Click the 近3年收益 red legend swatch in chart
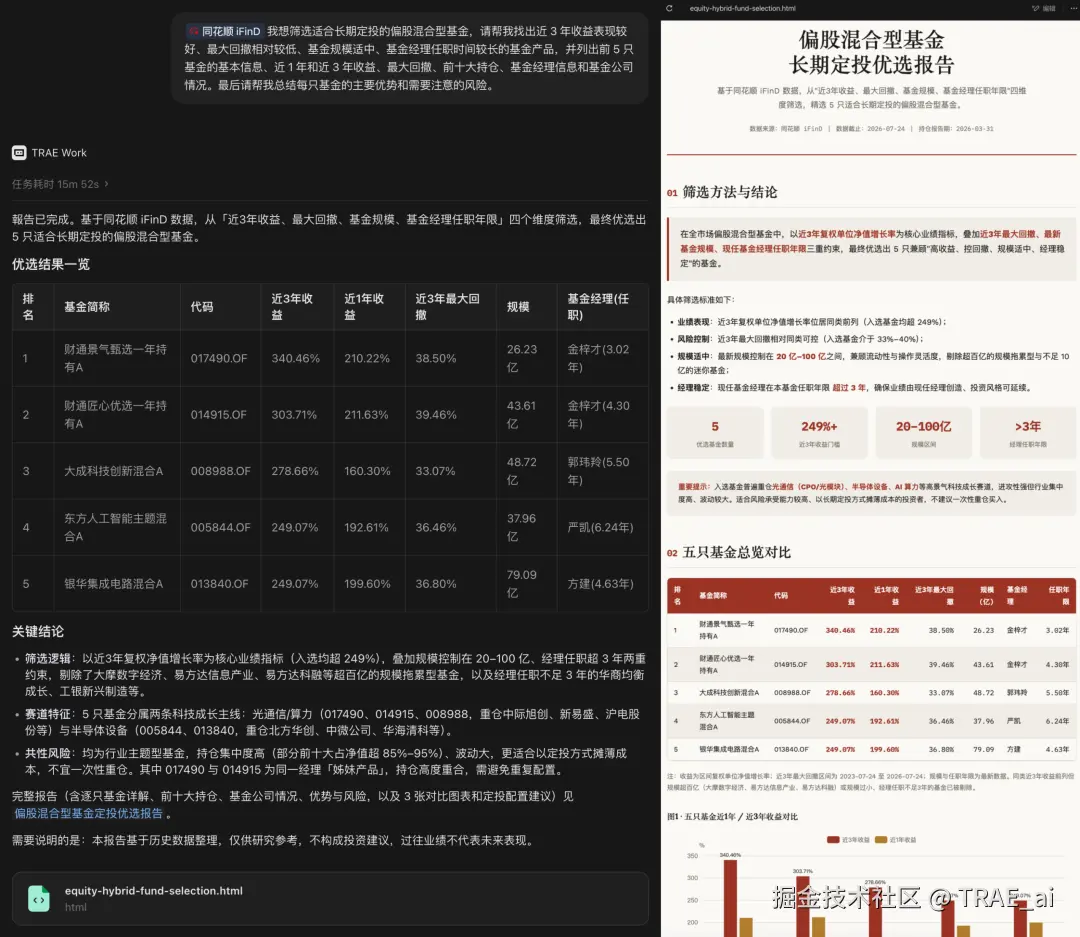Image resolution: width=1080 pixels, height=937 pixels. pyautogui.click(x=833, y=840)
